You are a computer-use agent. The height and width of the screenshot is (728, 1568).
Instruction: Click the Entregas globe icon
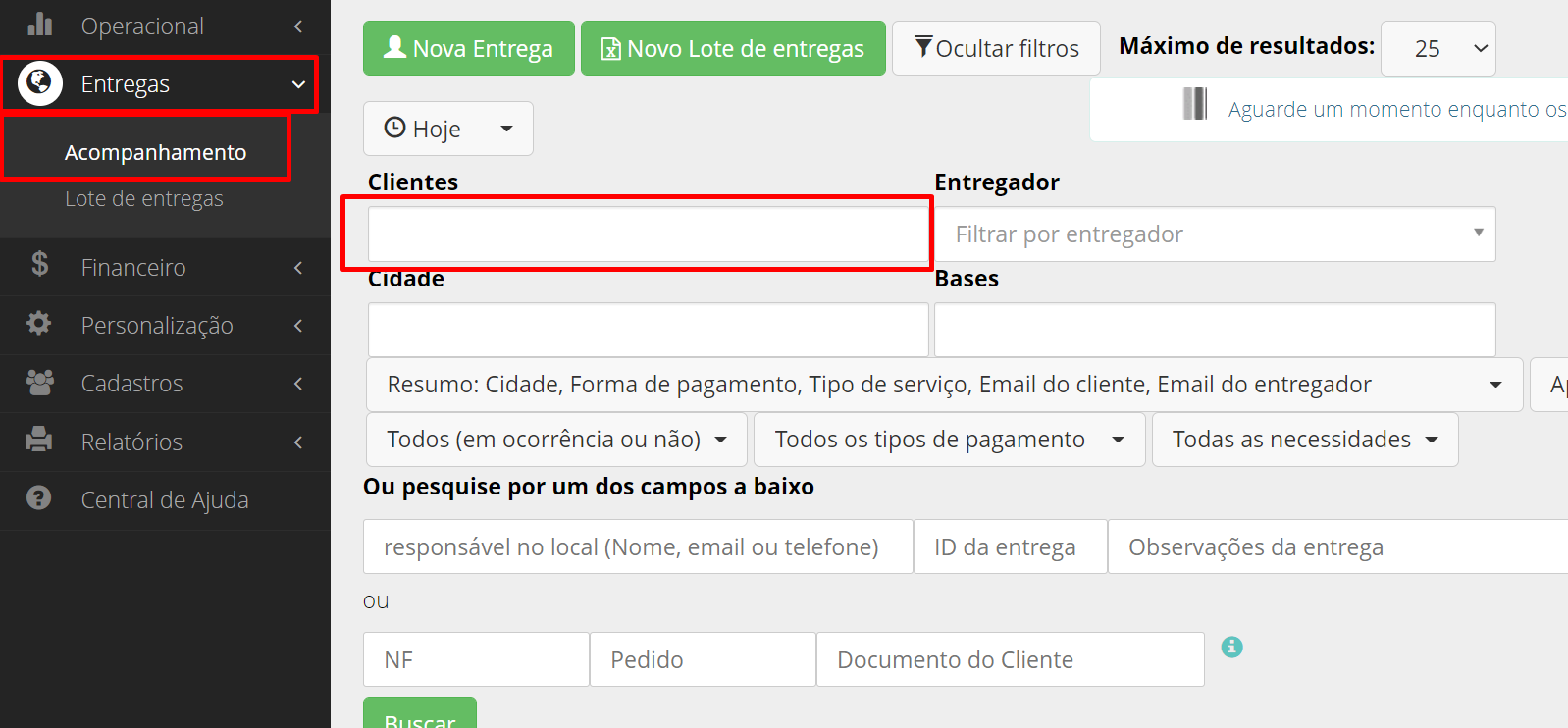[40, 83]
